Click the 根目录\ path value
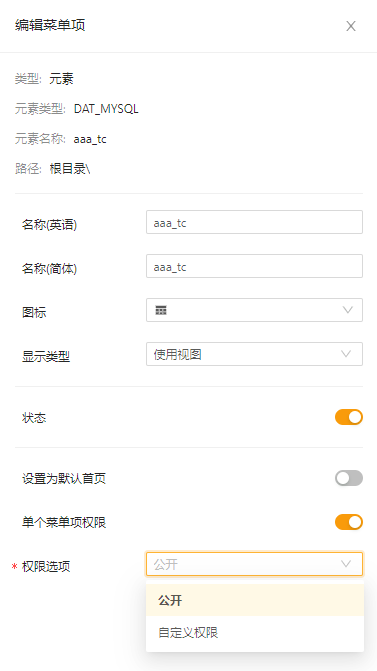Image resolution: width=377 pixels, height=671 pixels. click(x=70, y=169)
